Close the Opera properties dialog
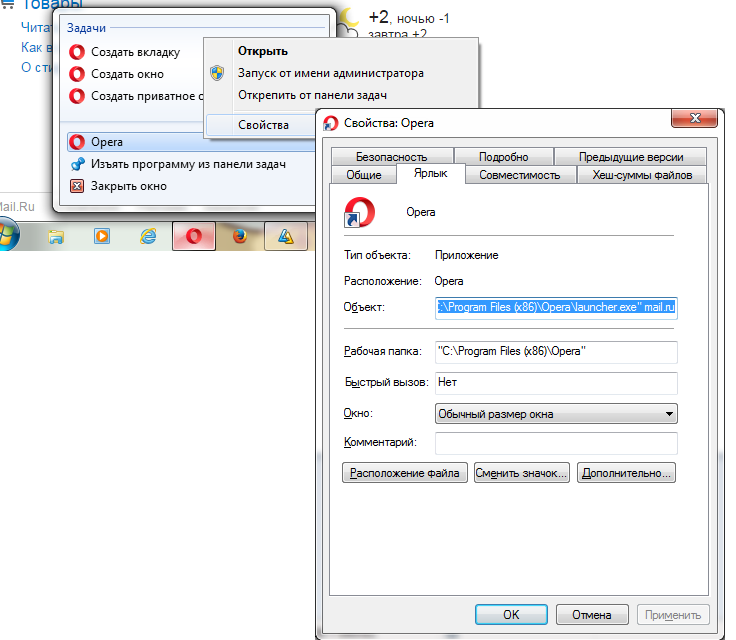 point(695,118)
